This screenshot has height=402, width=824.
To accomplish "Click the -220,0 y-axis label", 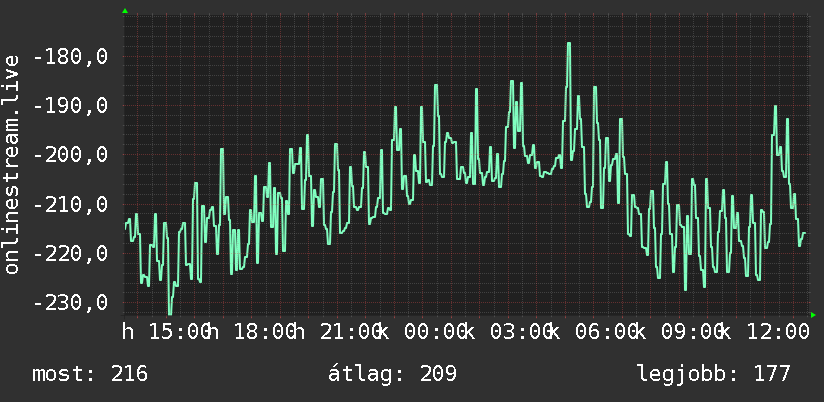I will tap(70, 254).
